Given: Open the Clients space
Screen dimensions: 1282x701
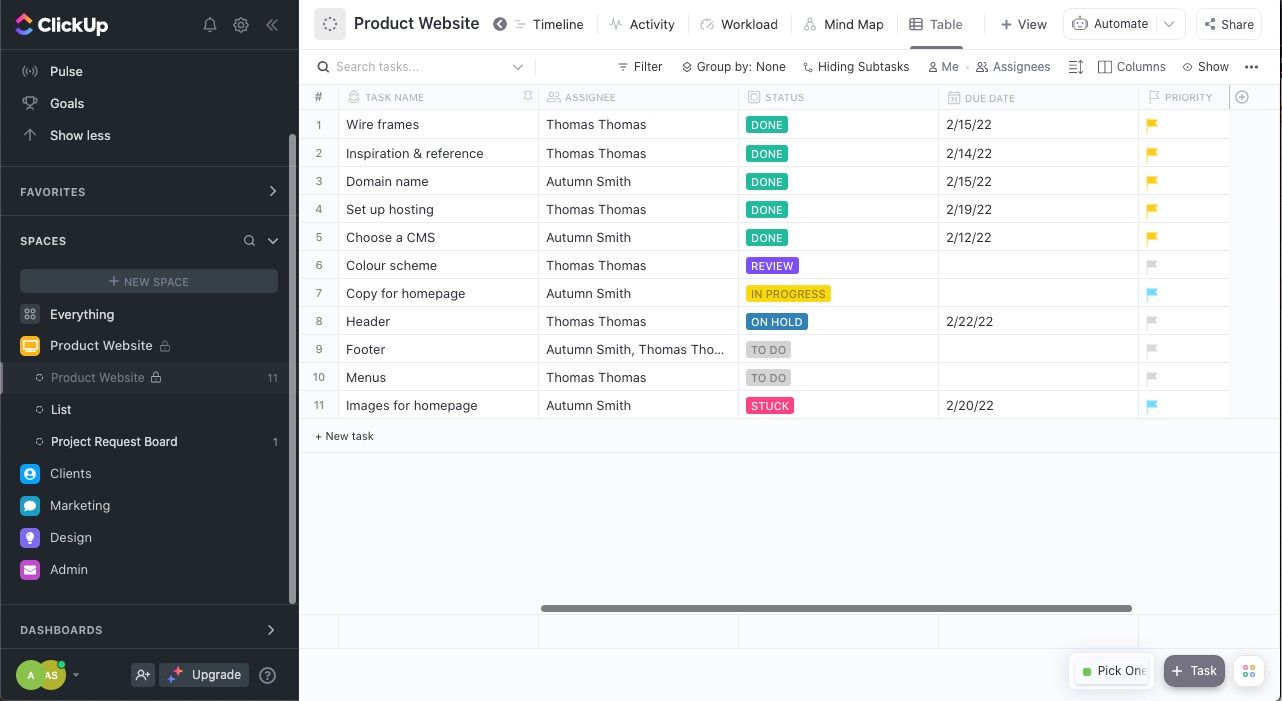Looking at the screenshot, I should [70, 473].
